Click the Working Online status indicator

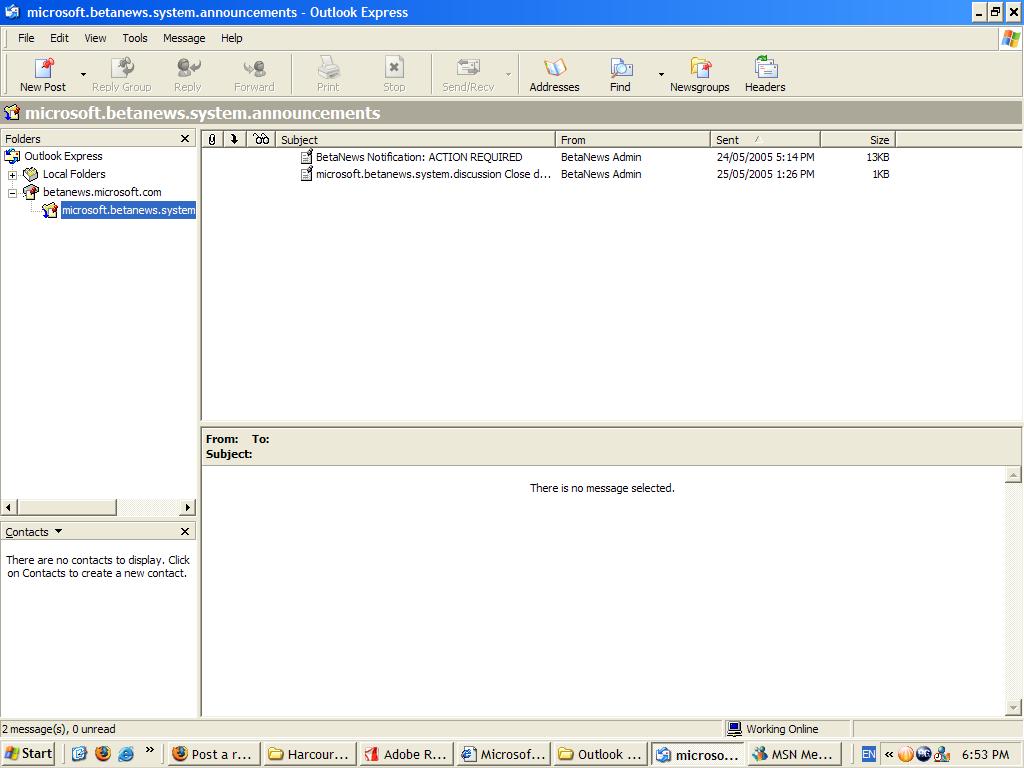(773, 729)
